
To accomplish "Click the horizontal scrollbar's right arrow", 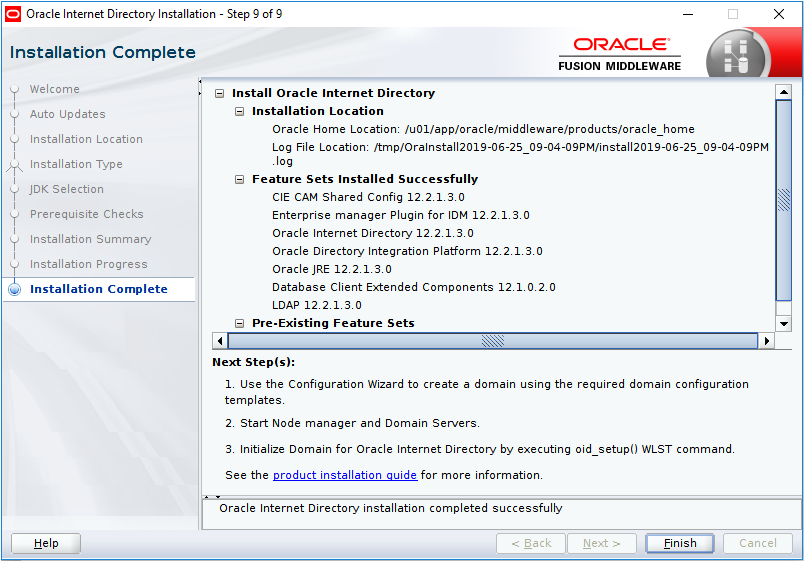I will coord(767,341).
